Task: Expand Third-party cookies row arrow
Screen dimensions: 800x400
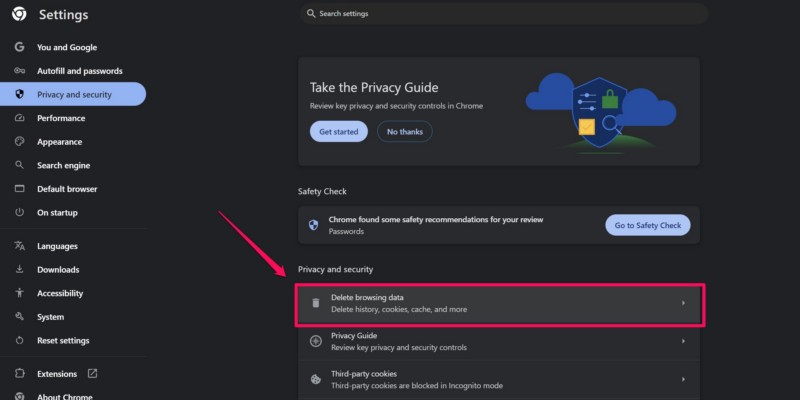Action: (683, 379)
